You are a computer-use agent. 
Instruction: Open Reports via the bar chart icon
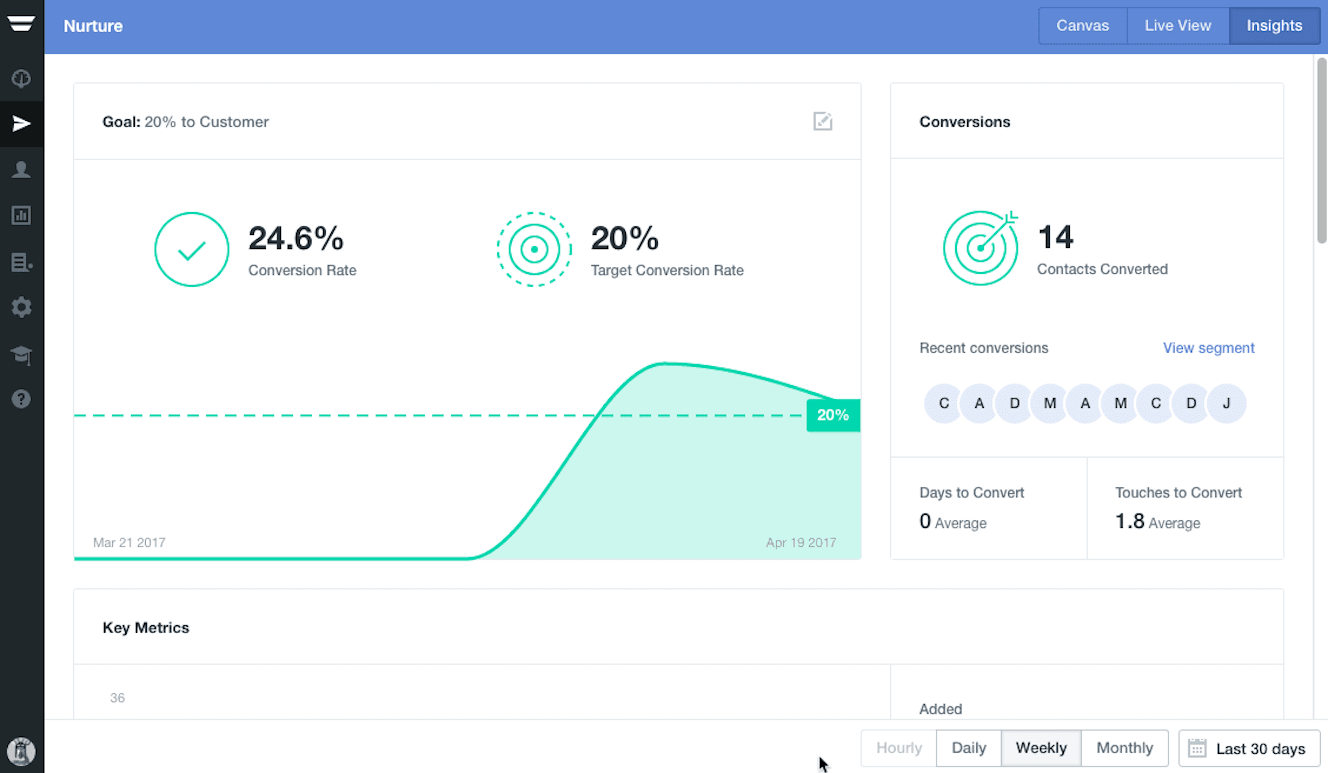point(21,215)
